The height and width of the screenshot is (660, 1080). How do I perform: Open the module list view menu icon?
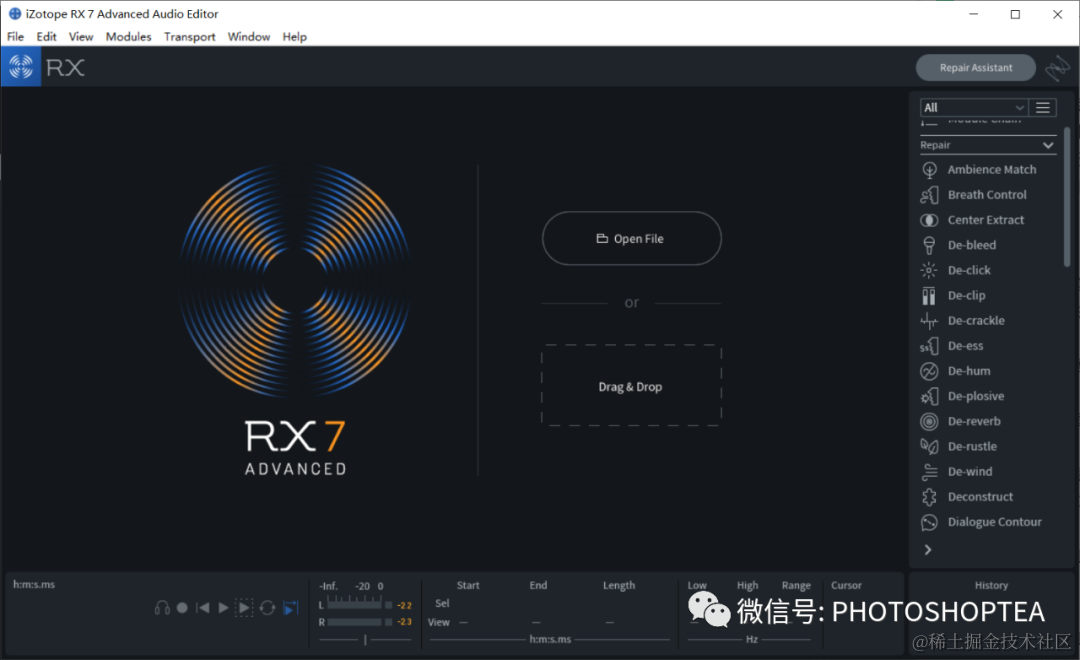click(x=1043, y=107)
